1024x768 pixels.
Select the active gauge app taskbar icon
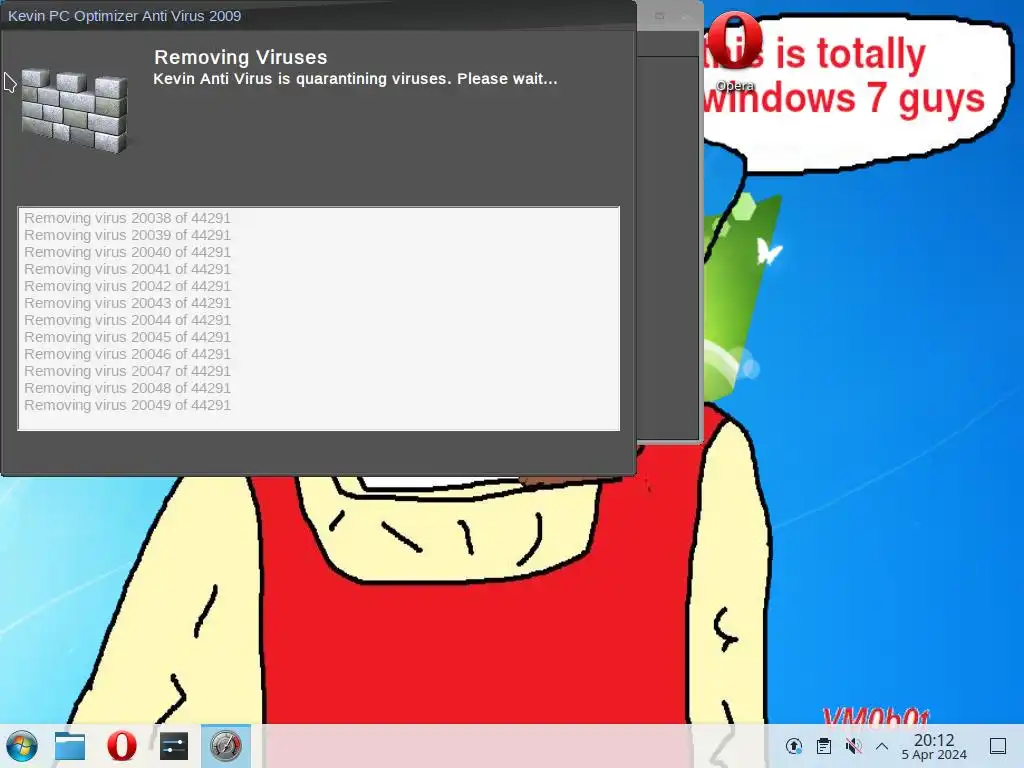point(226,746)
